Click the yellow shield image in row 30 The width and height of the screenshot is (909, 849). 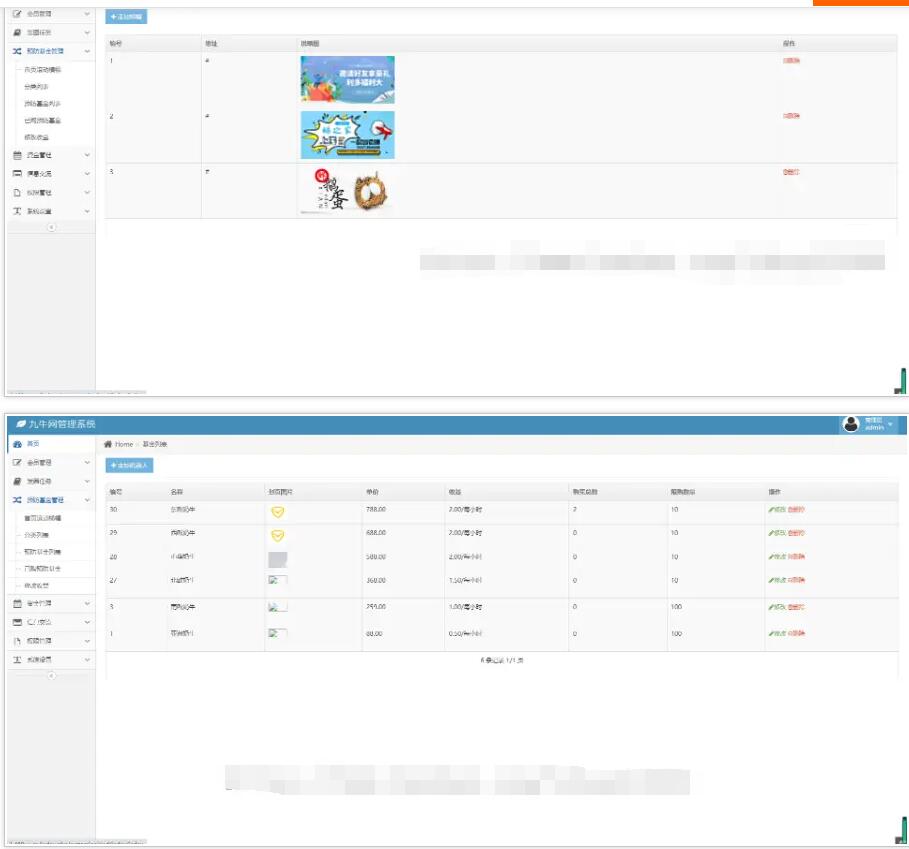click(278, 511)
